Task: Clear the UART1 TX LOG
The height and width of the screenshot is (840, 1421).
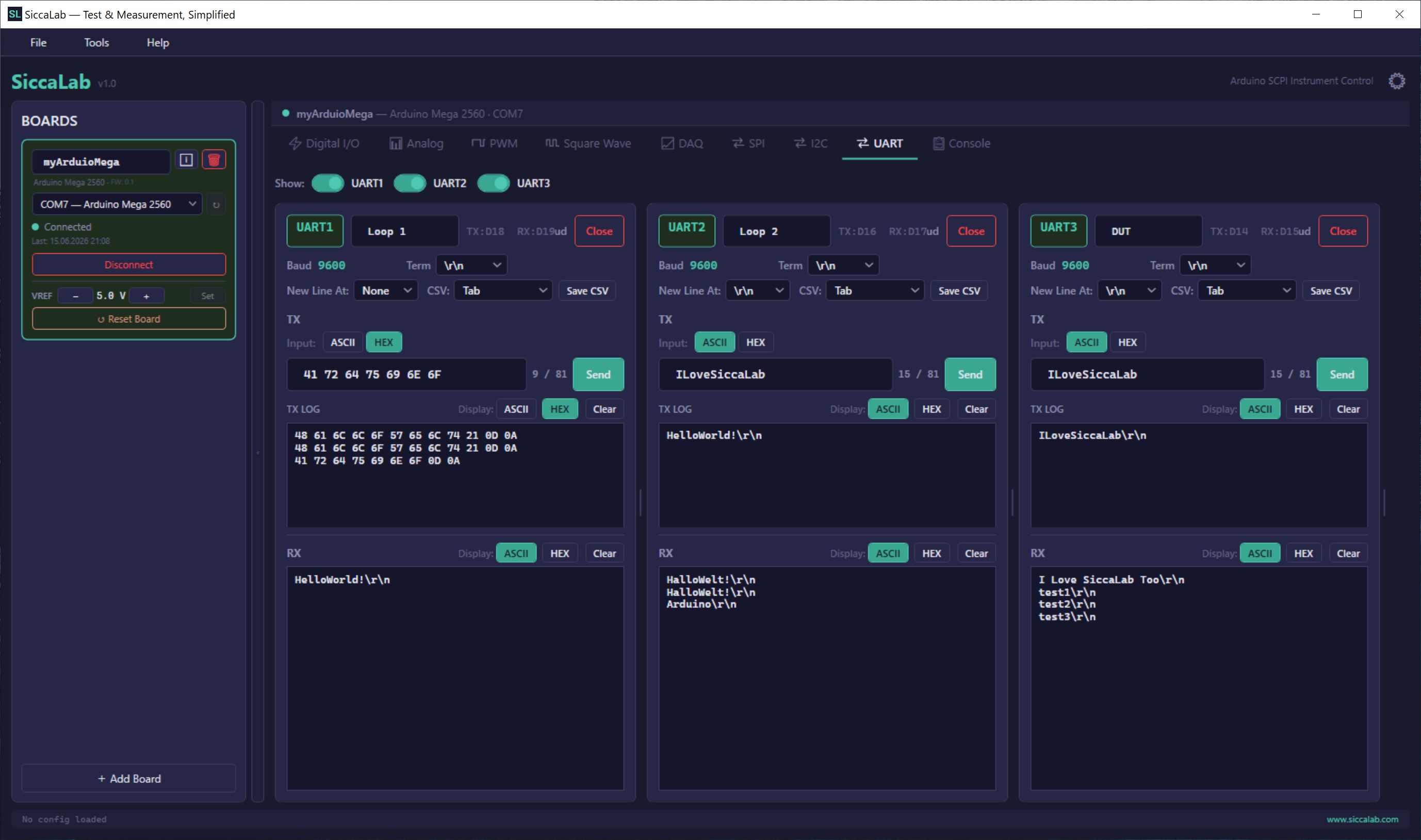Action: click(x=604, y=409)
